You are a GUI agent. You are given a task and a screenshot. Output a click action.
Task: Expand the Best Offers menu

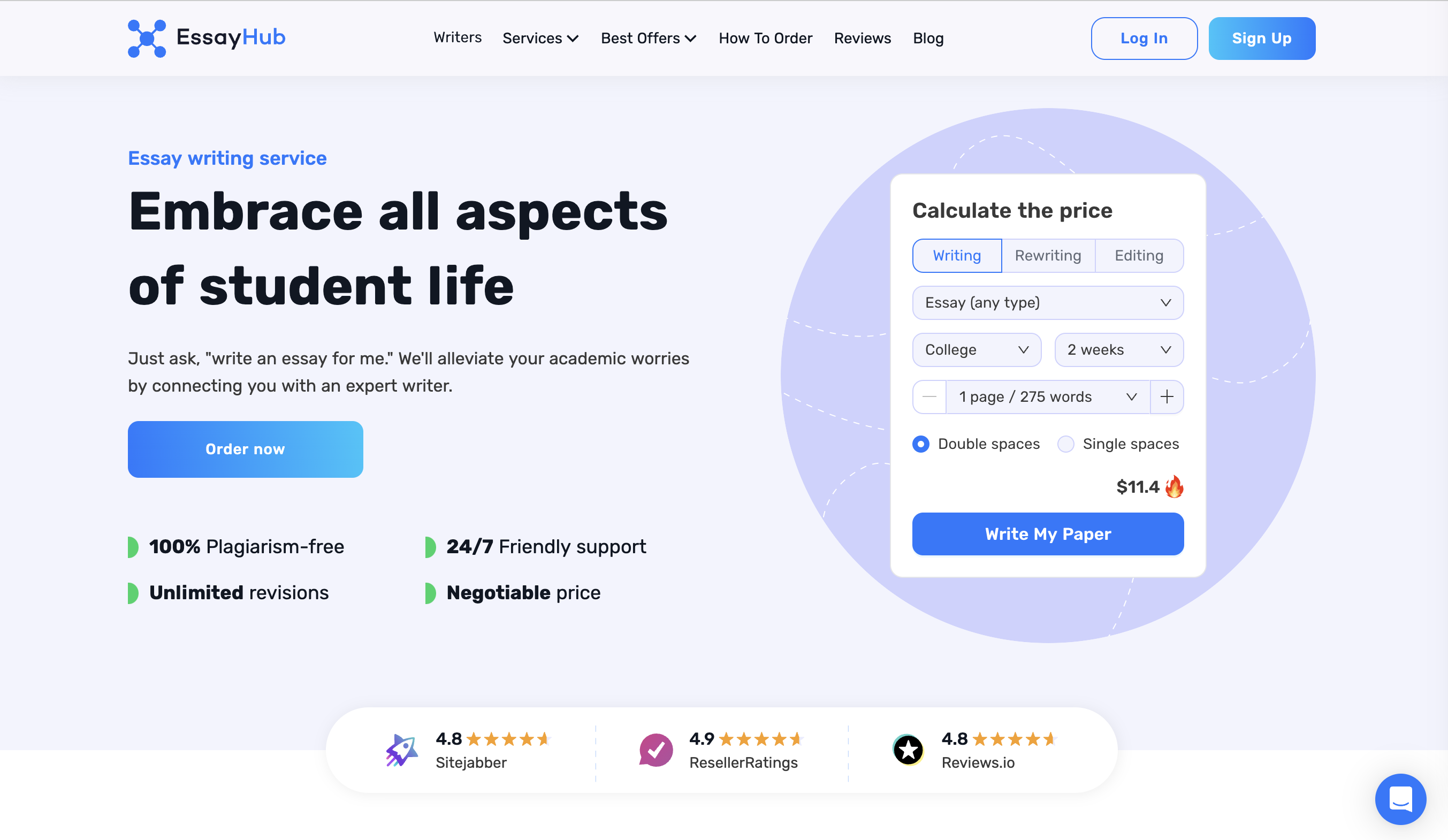click(648, 39)
